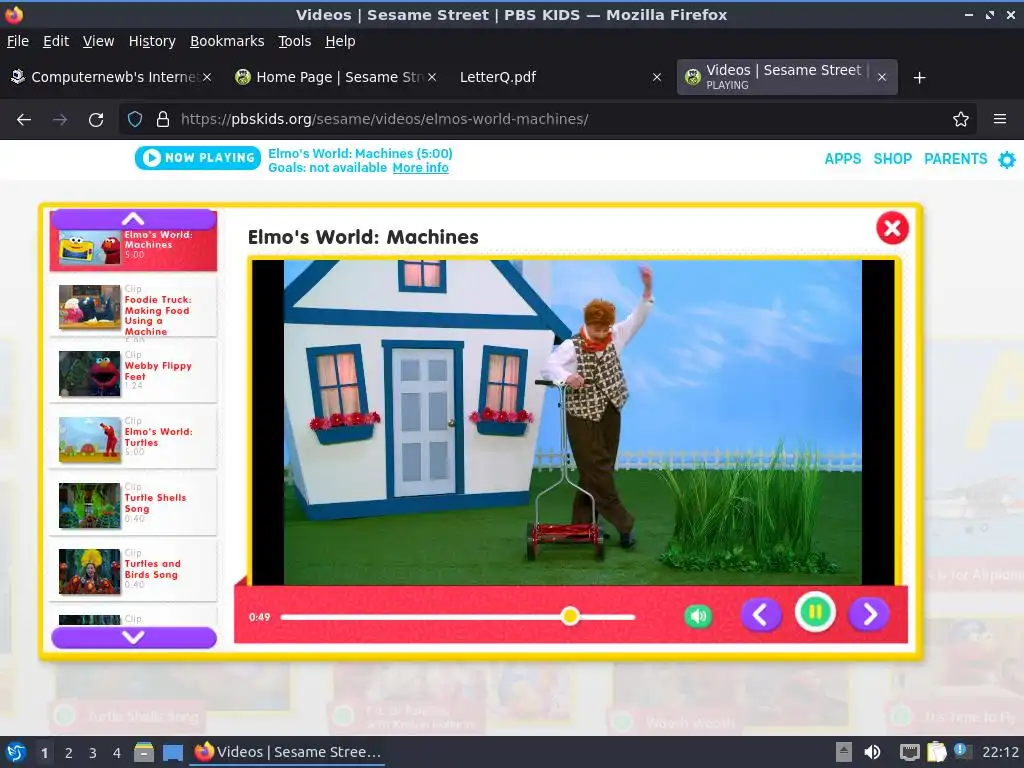Pause the video with the green pause button

(x=815, y=613)
